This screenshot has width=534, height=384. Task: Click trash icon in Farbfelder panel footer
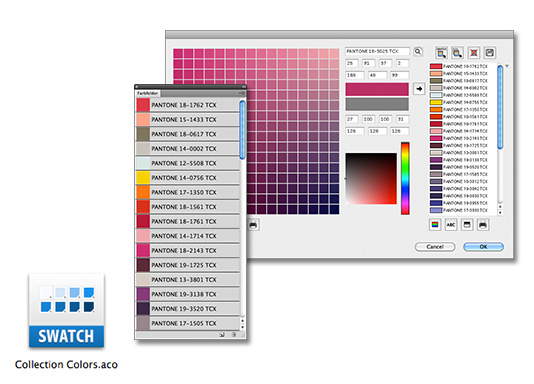pyautogui.click(x=234, y=335)
